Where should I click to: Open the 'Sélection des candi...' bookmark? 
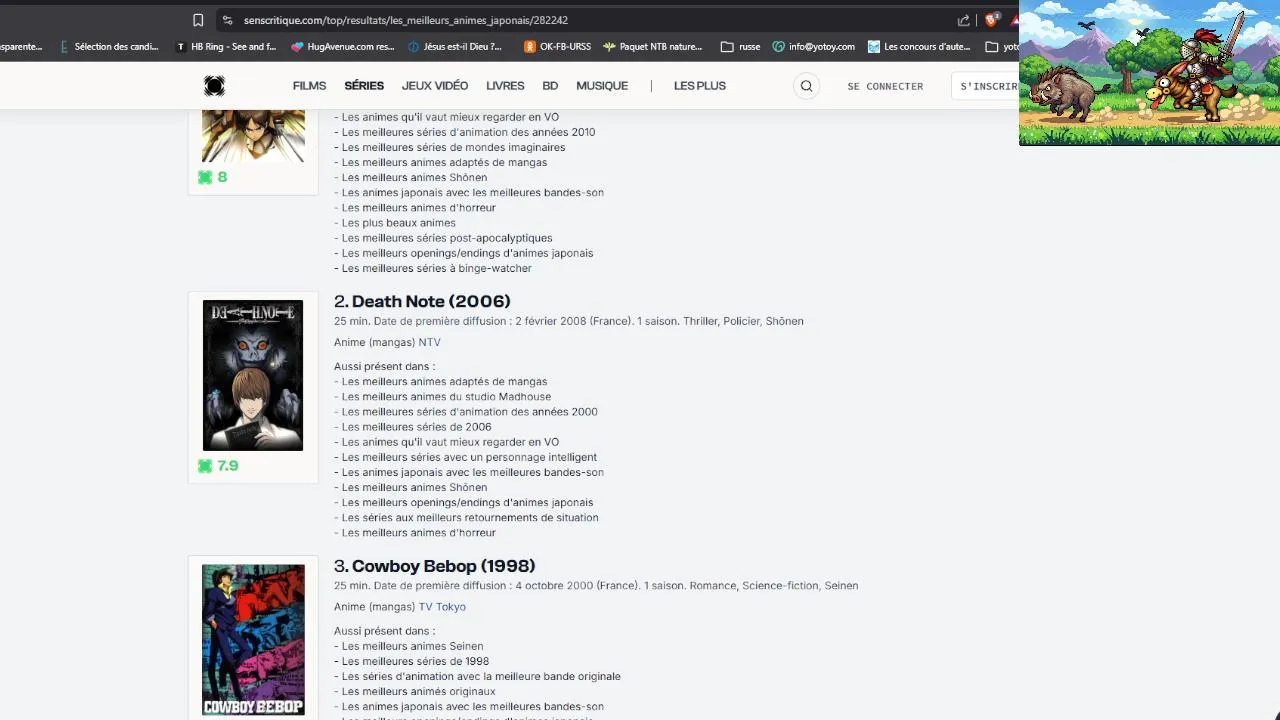coord(109,46)
